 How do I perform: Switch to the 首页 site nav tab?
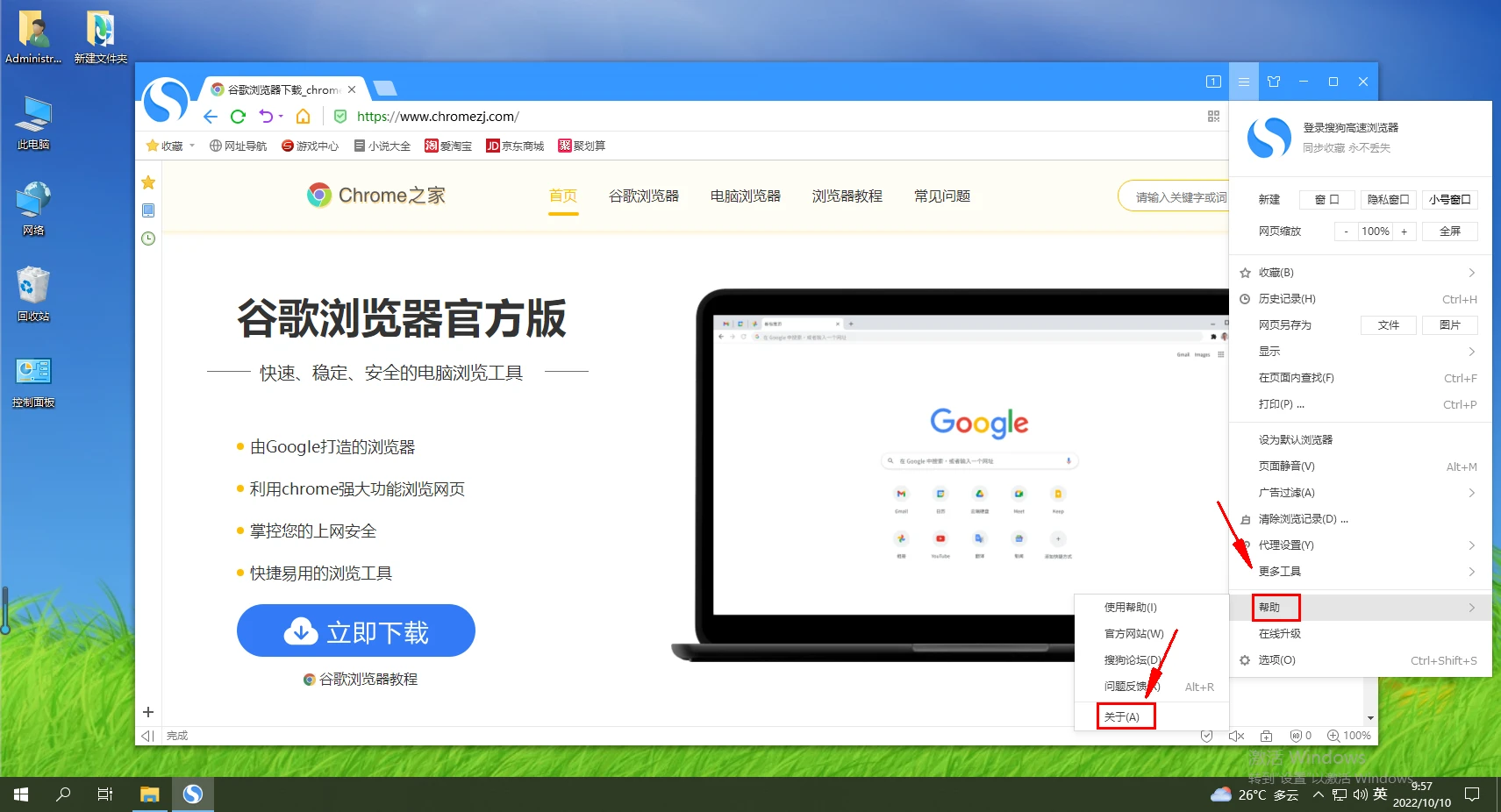click(563, 196)
